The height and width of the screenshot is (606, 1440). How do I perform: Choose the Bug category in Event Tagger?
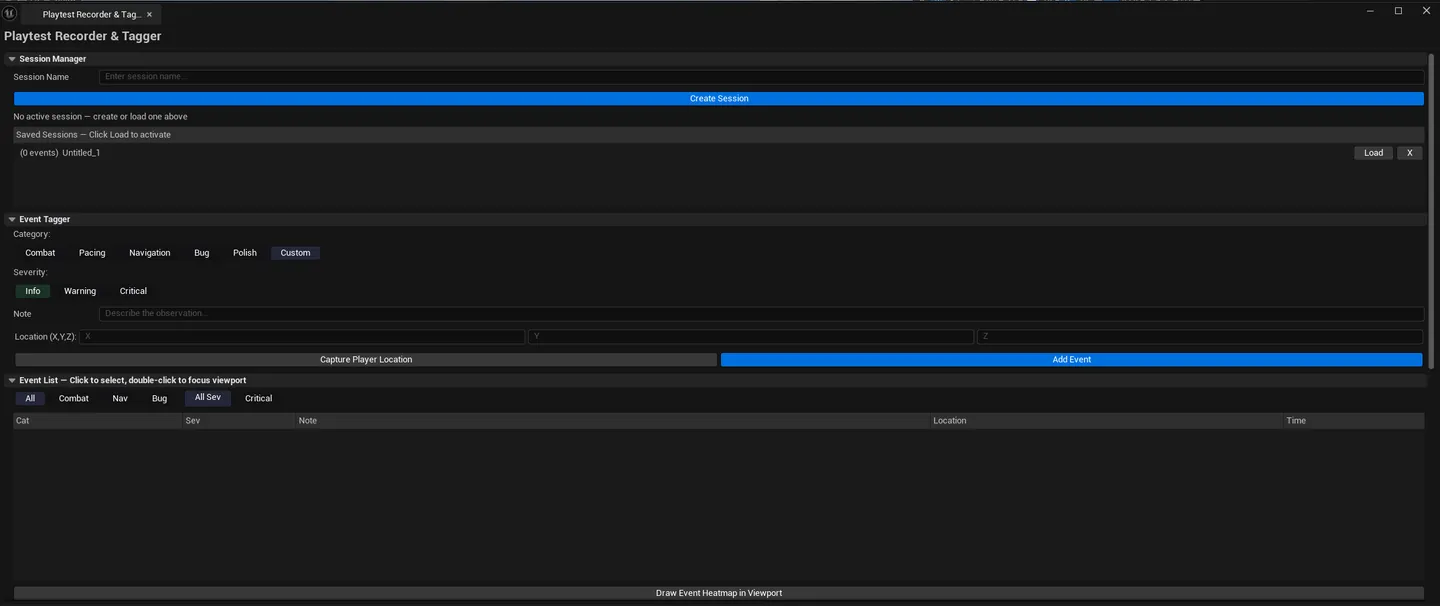(x=202, y=253)
